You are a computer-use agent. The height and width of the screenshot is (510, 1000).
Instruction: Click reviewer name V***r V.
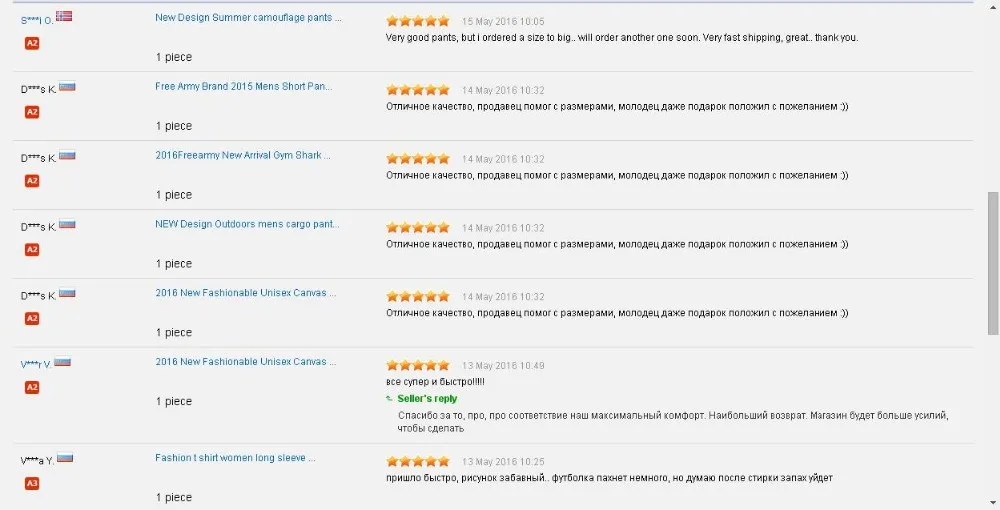click(x=36, y=365)
